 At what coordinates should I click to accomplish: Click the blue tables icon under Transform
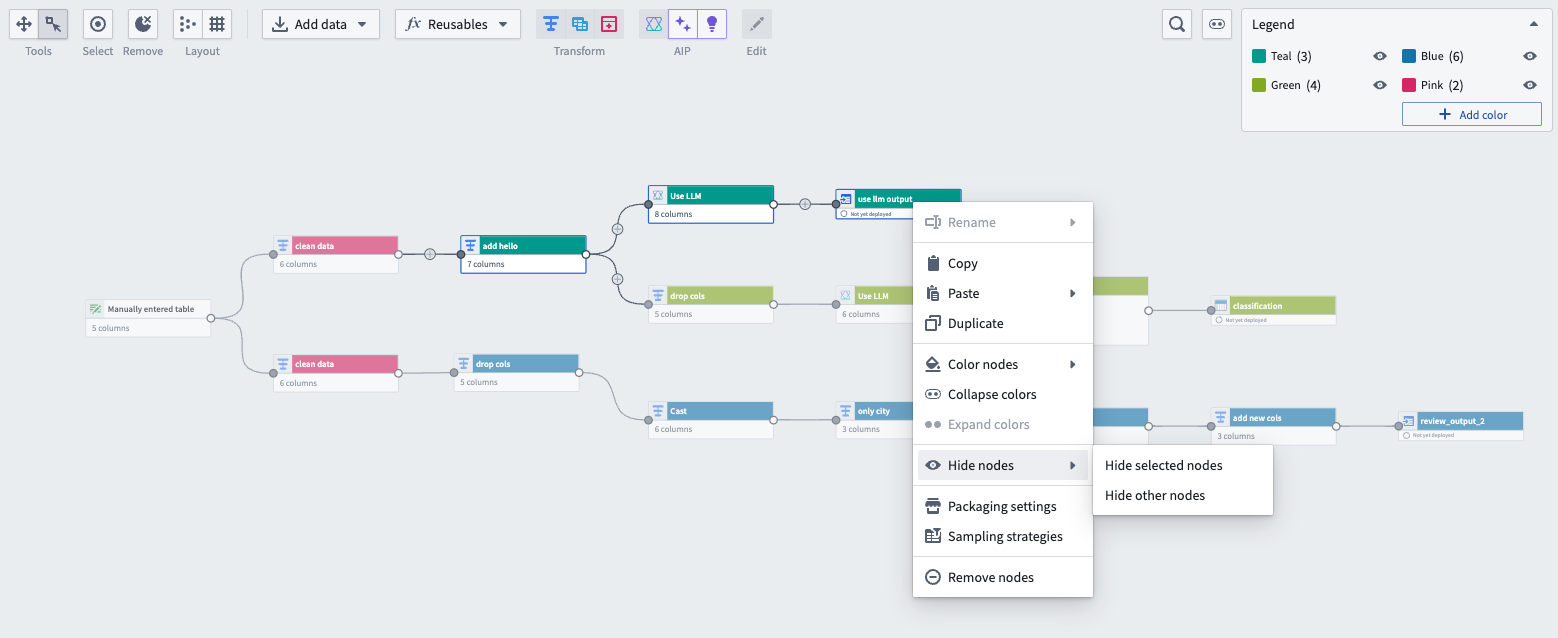(580, 24)
